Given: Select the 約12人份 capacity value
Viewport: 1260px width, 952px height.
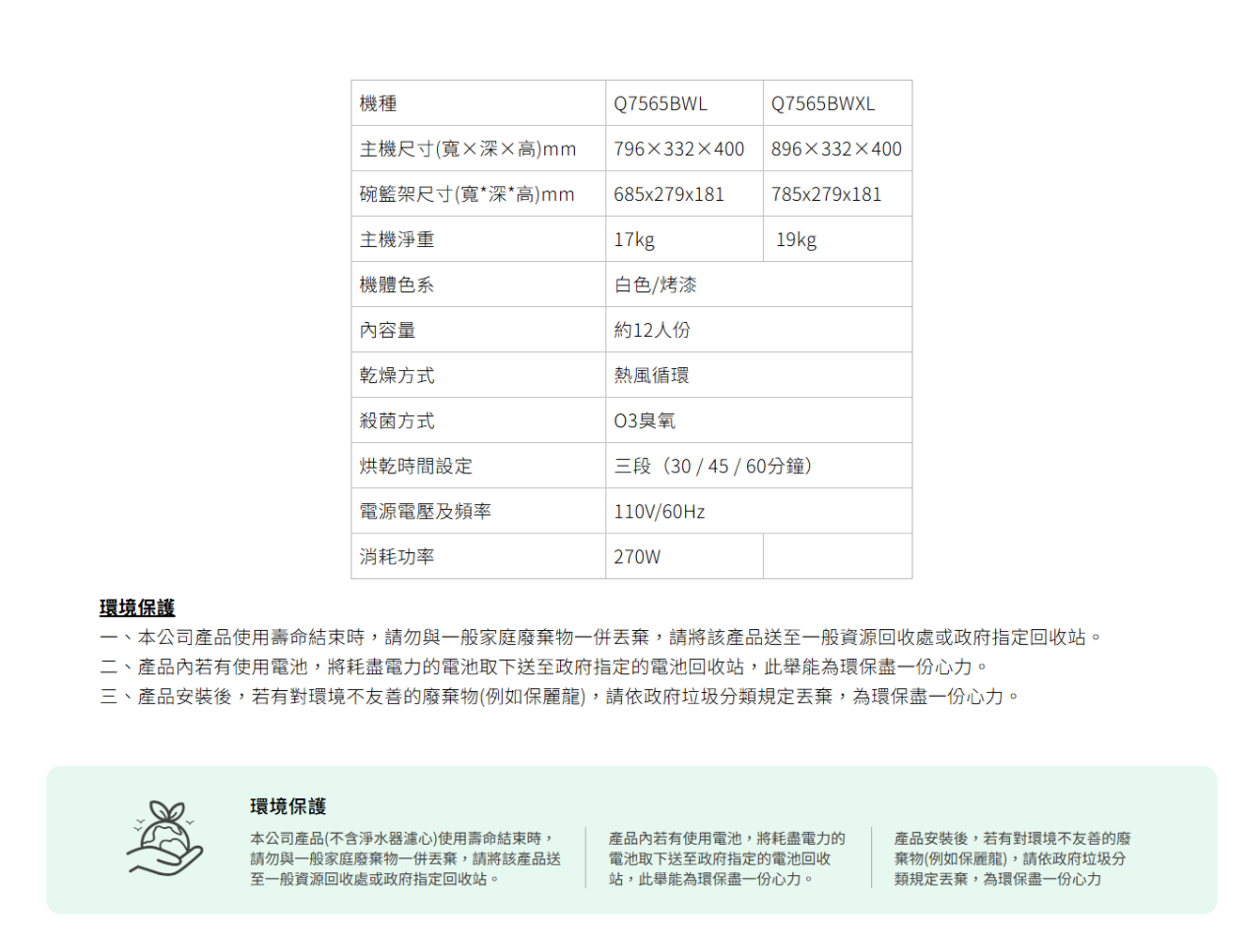Looking at the screenshot, I should coord(652,330).
